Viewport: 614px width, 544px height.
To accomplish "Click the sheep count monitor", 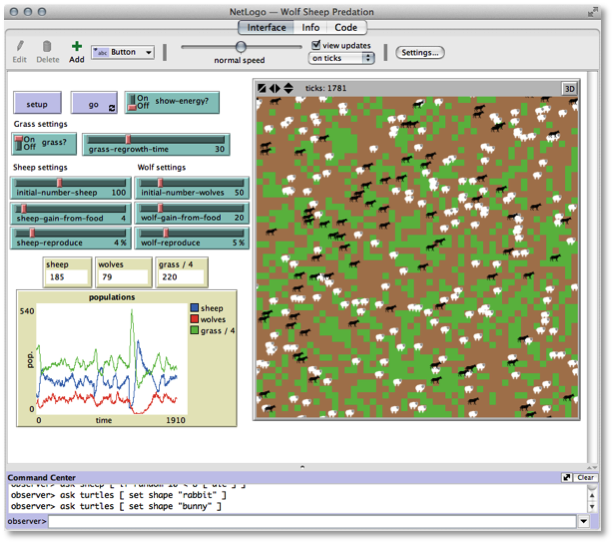I will 67,272.
